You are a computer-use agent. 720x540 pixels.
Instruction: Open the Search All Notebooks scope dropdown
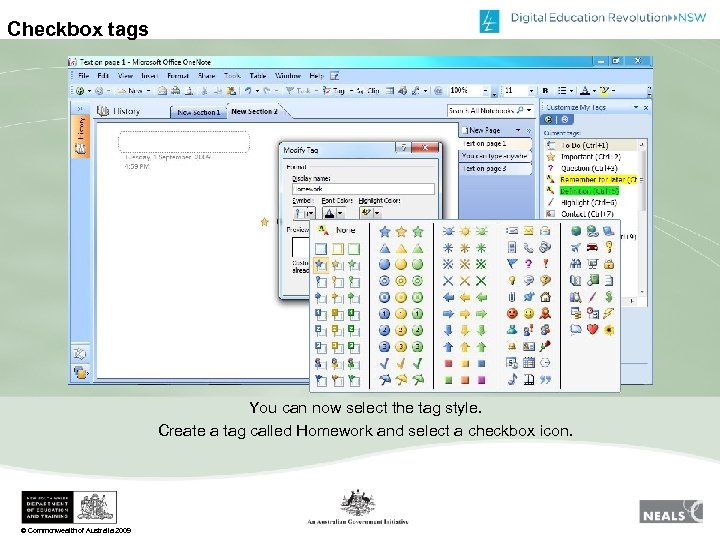(529, 110)
